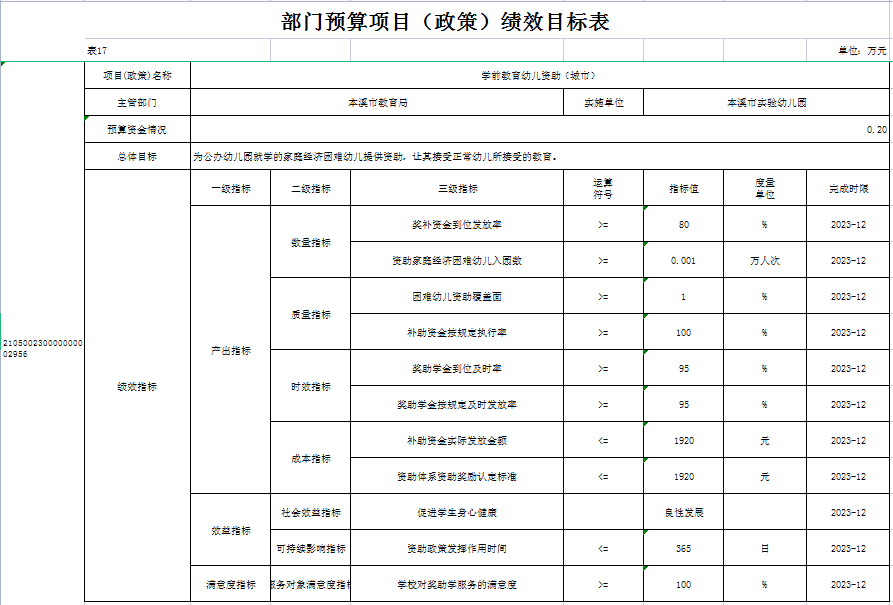This screenshot has height=605, width=893.
Task: Click the 二级指标 column header
Action: (x=310, y=188)
